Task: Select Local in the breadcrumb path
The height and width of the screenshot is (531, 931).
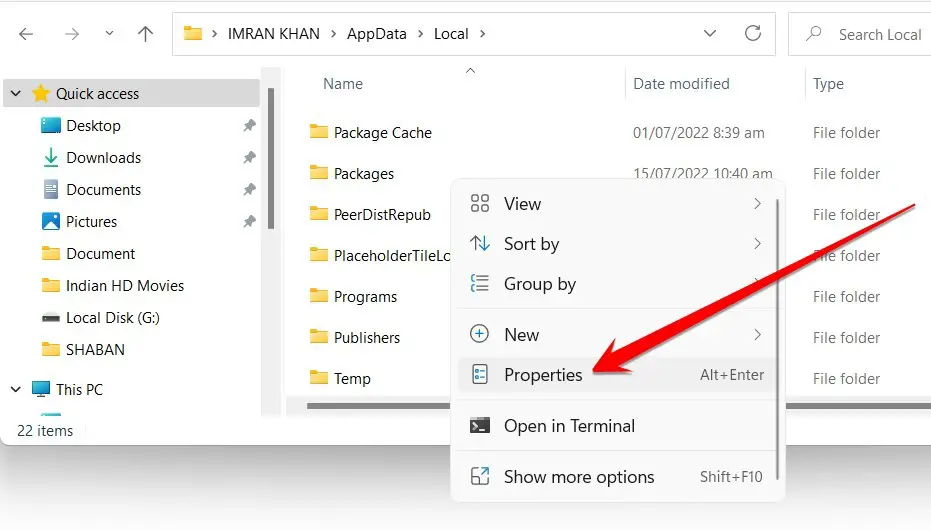Action: click(x=451, y=34)
